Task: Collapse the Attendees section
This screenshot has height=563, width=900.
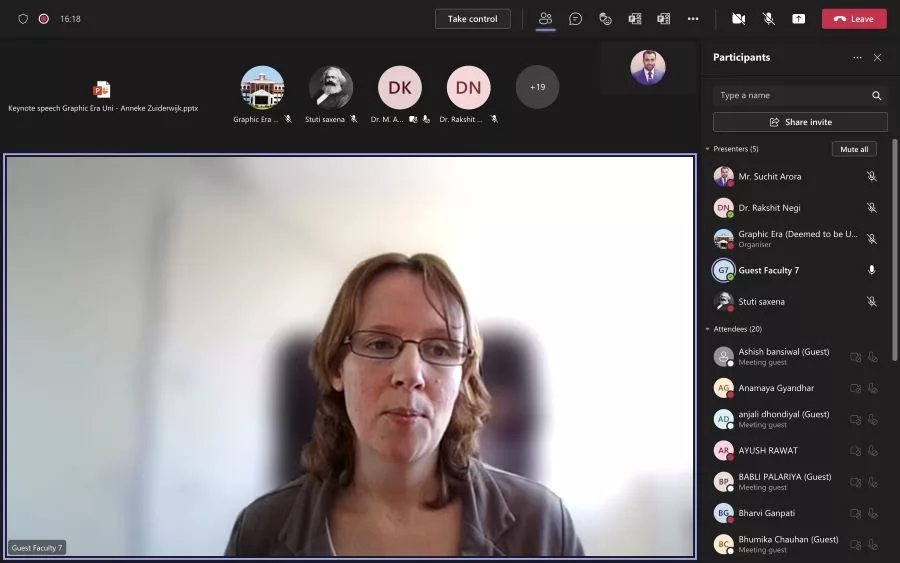Action: 708,329
